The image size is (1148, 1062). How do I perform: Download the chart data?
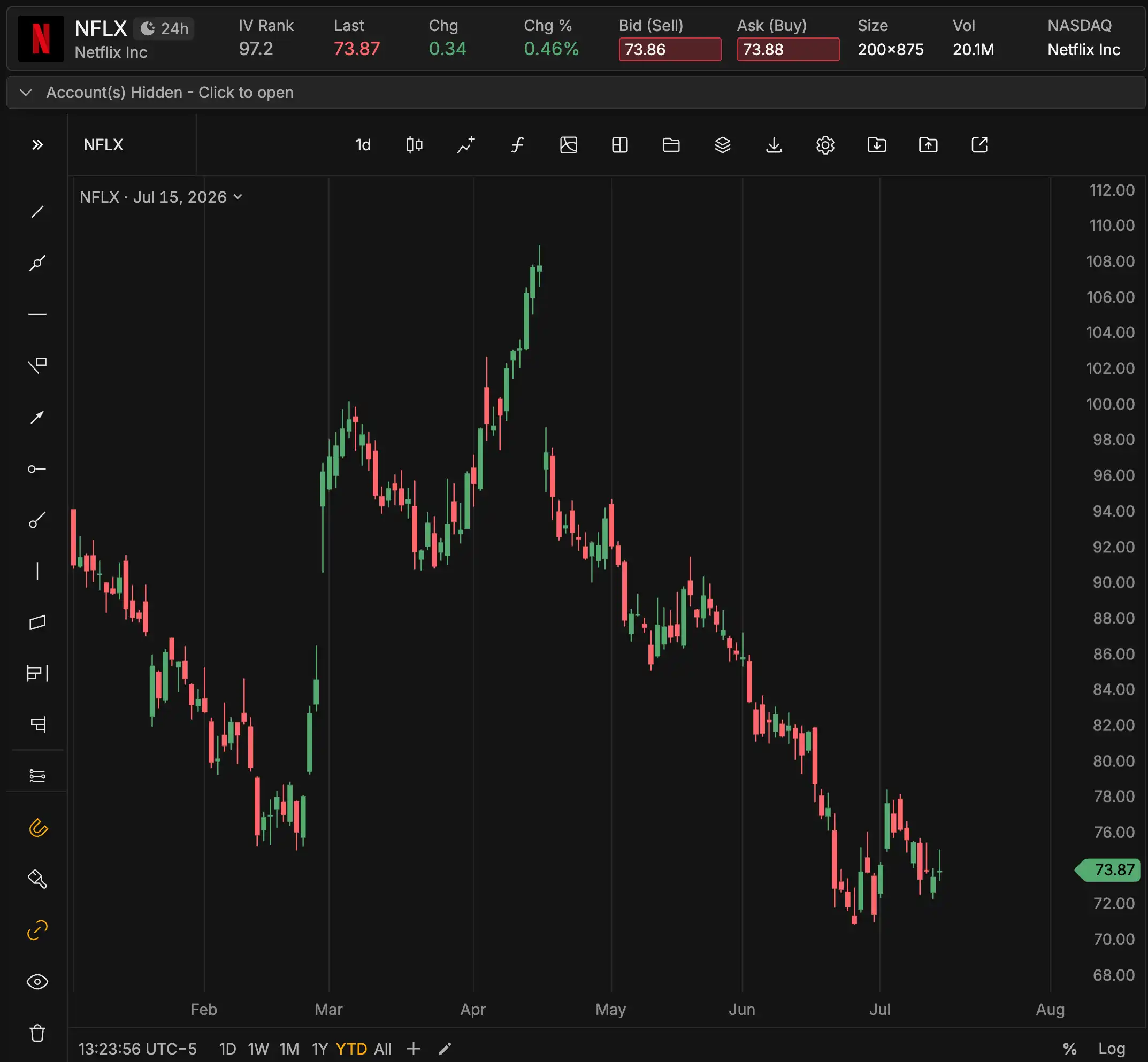coord(774,145)
